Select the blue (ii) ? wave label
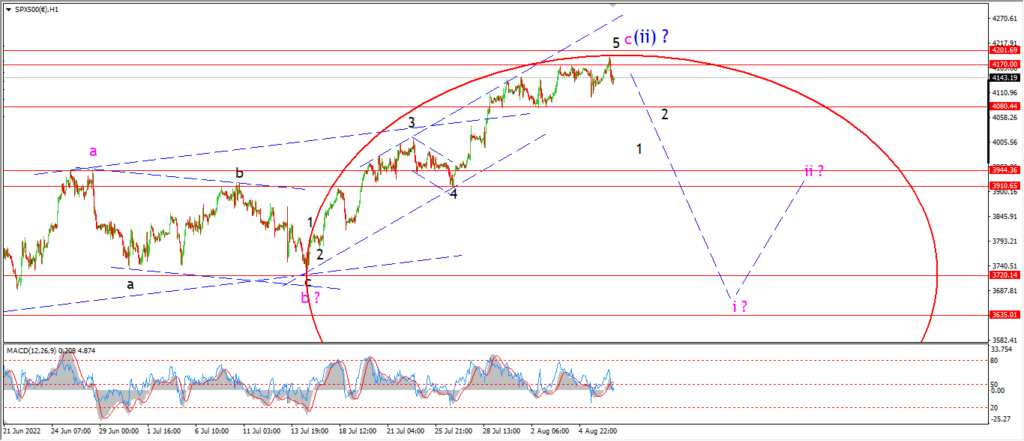This screenshot has height=441, width=1024. [x=651, y=37]
